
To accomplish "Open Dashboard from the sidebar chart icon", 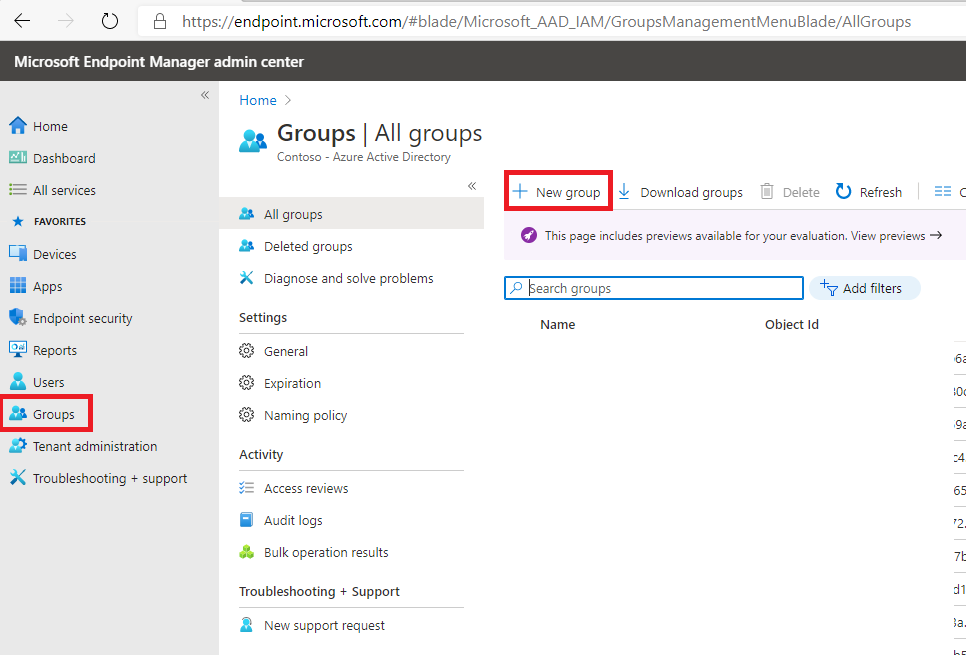I will [18, 158].
